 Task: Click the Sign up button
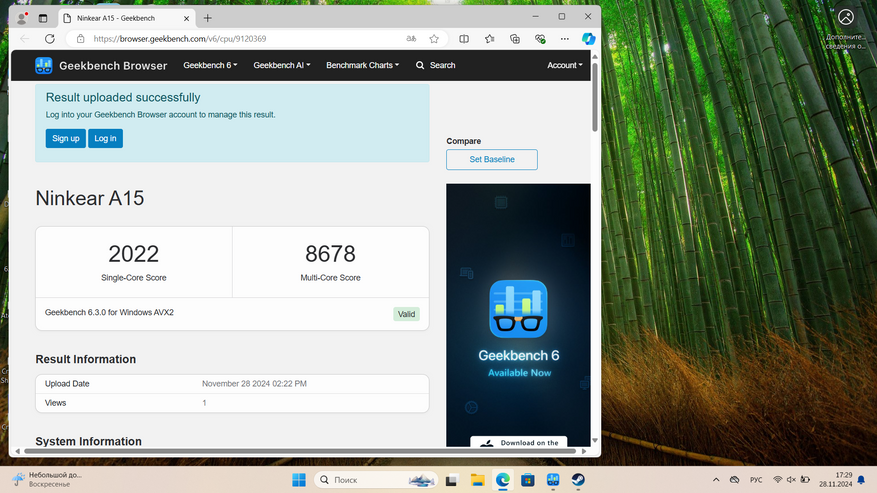65,138
